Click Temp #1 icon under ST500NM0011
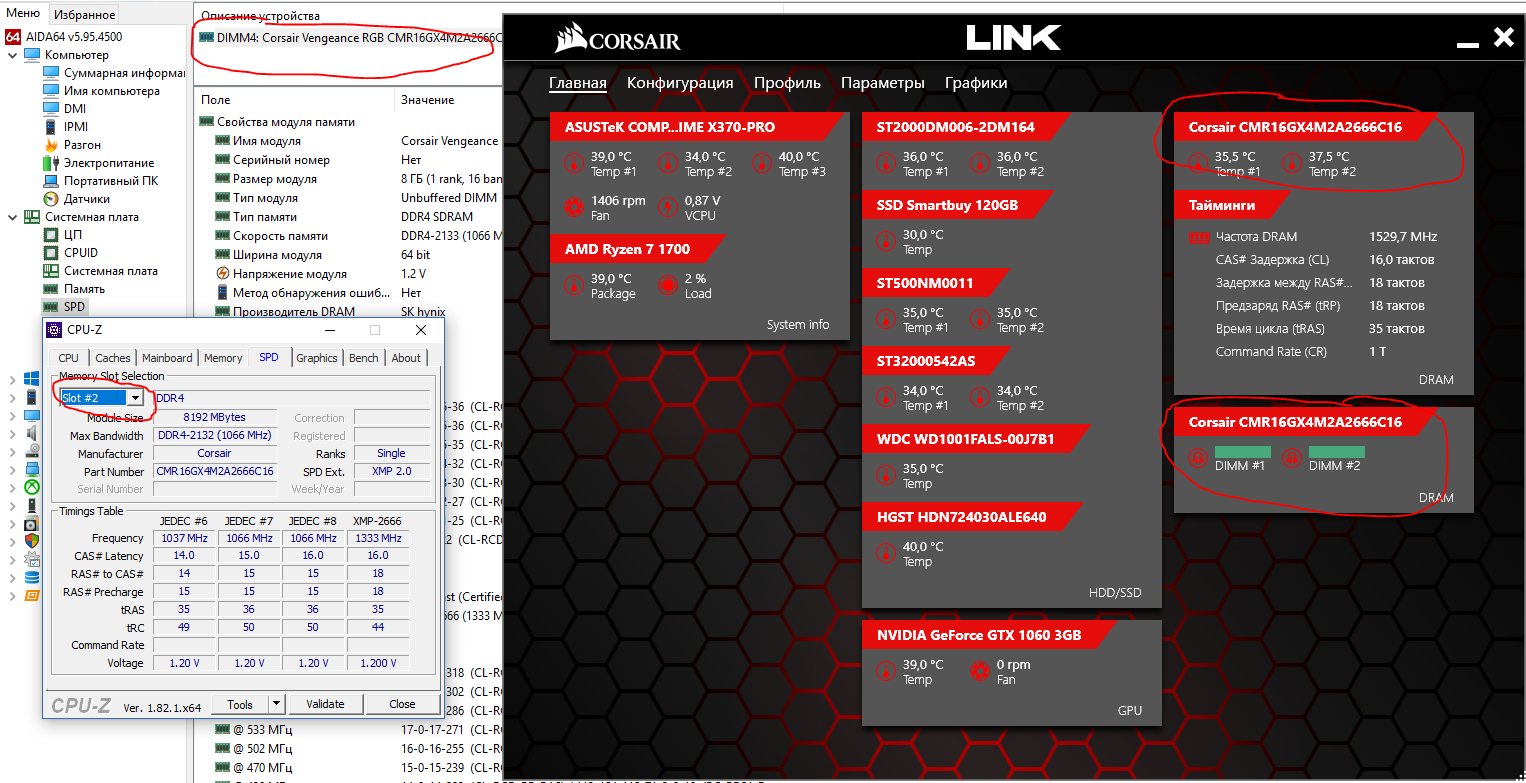Screen dimensions: 1526x783 (886, 320)
